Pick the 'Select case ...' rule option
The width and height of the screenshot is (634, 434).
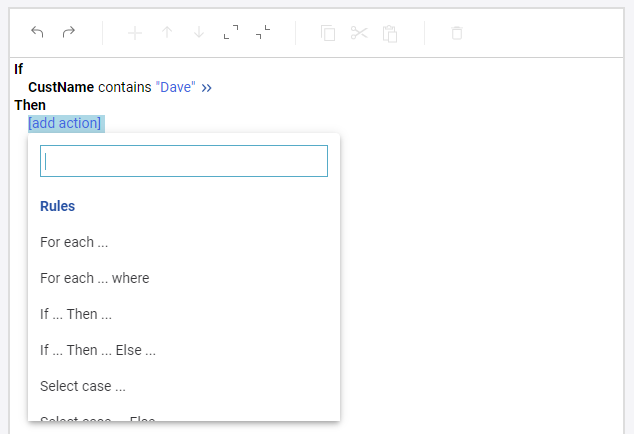tap(82, 386)
